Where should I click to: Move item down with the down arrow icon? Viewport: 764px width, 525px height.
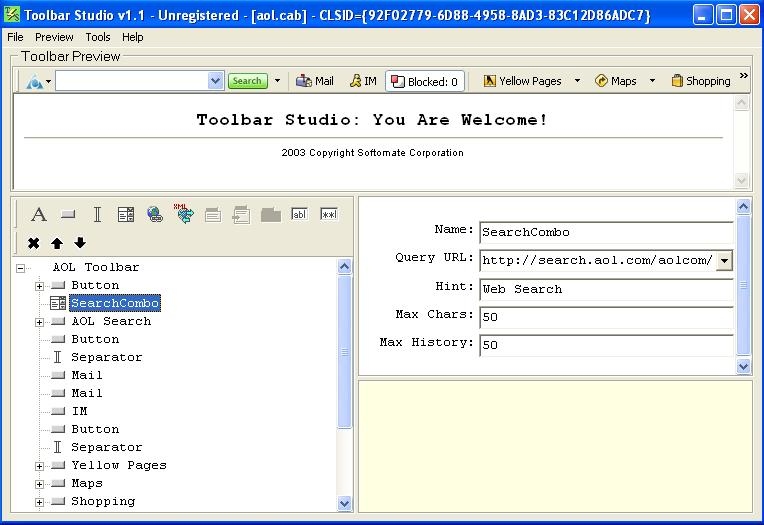80,243
